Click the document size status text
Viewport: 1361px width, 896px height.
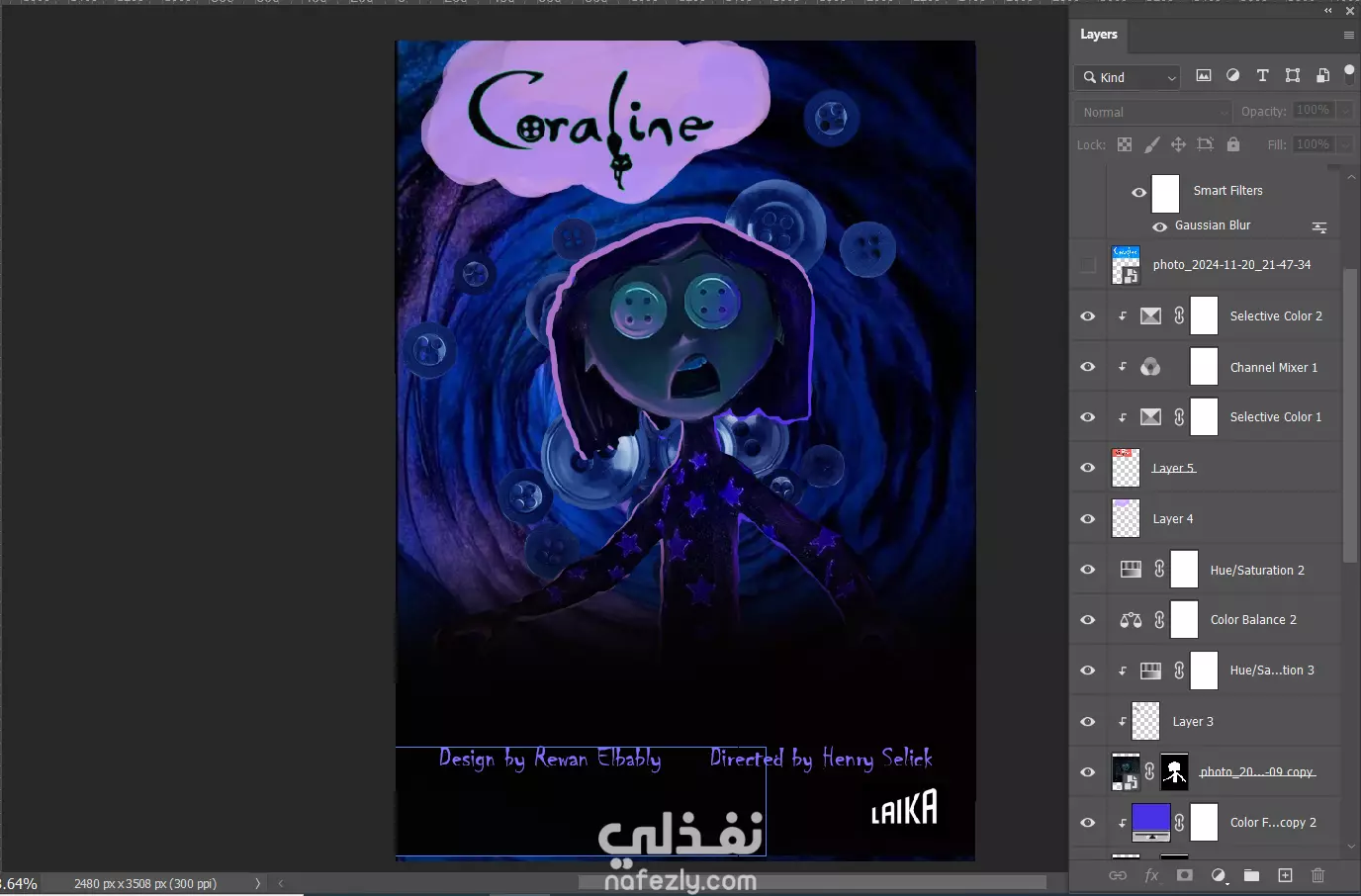tap(145, 883)
